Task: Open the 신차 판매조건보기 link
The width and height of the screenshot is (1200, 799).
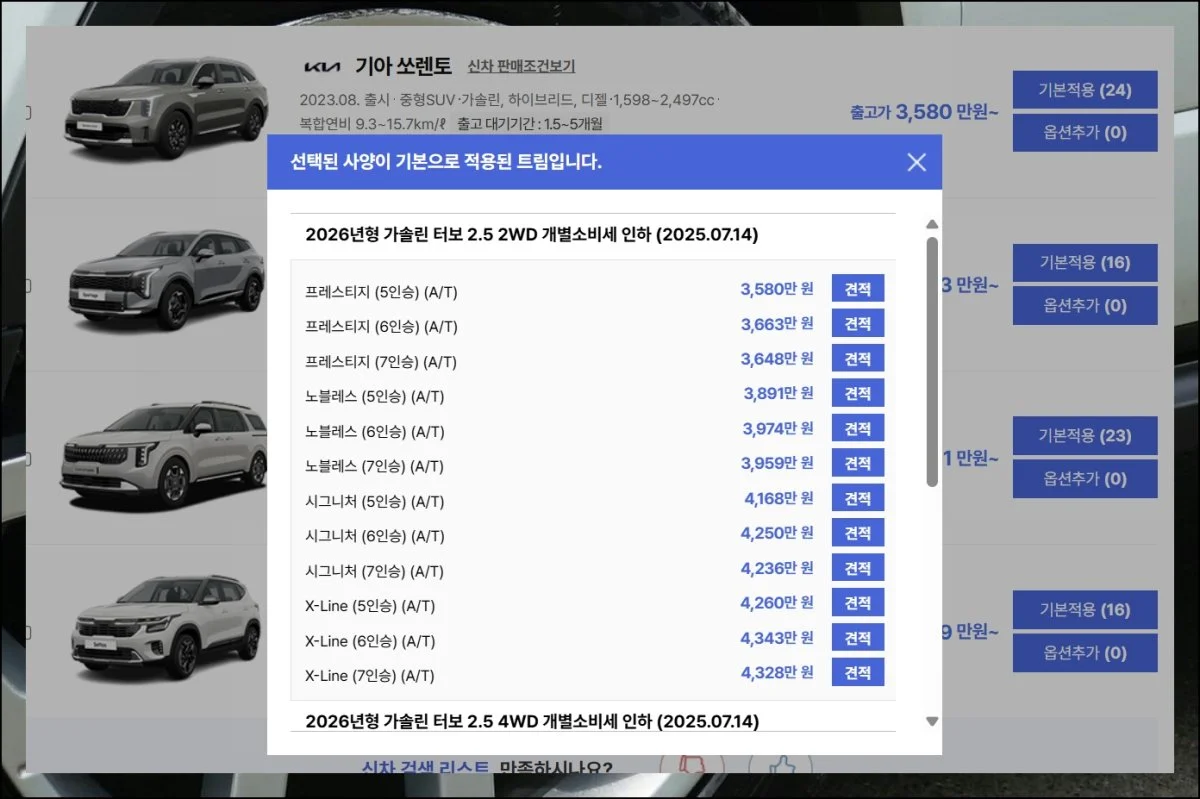Action: (x=521, y=66)
